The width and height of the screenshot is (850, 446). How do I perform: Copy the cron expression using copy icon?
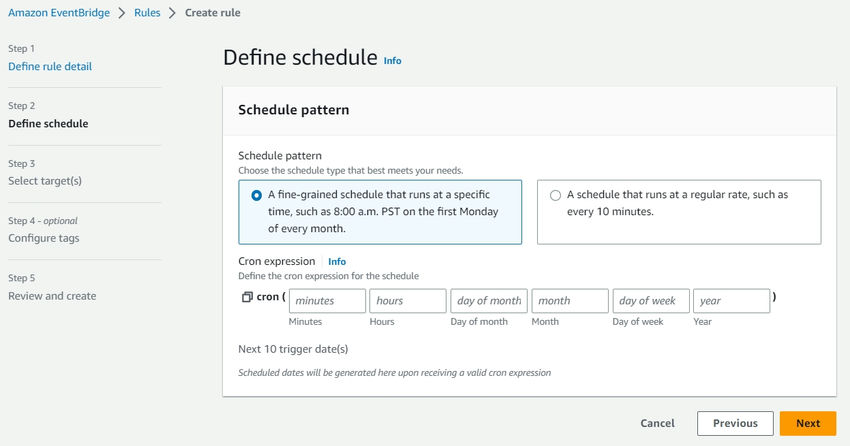[x=247, y=297]
